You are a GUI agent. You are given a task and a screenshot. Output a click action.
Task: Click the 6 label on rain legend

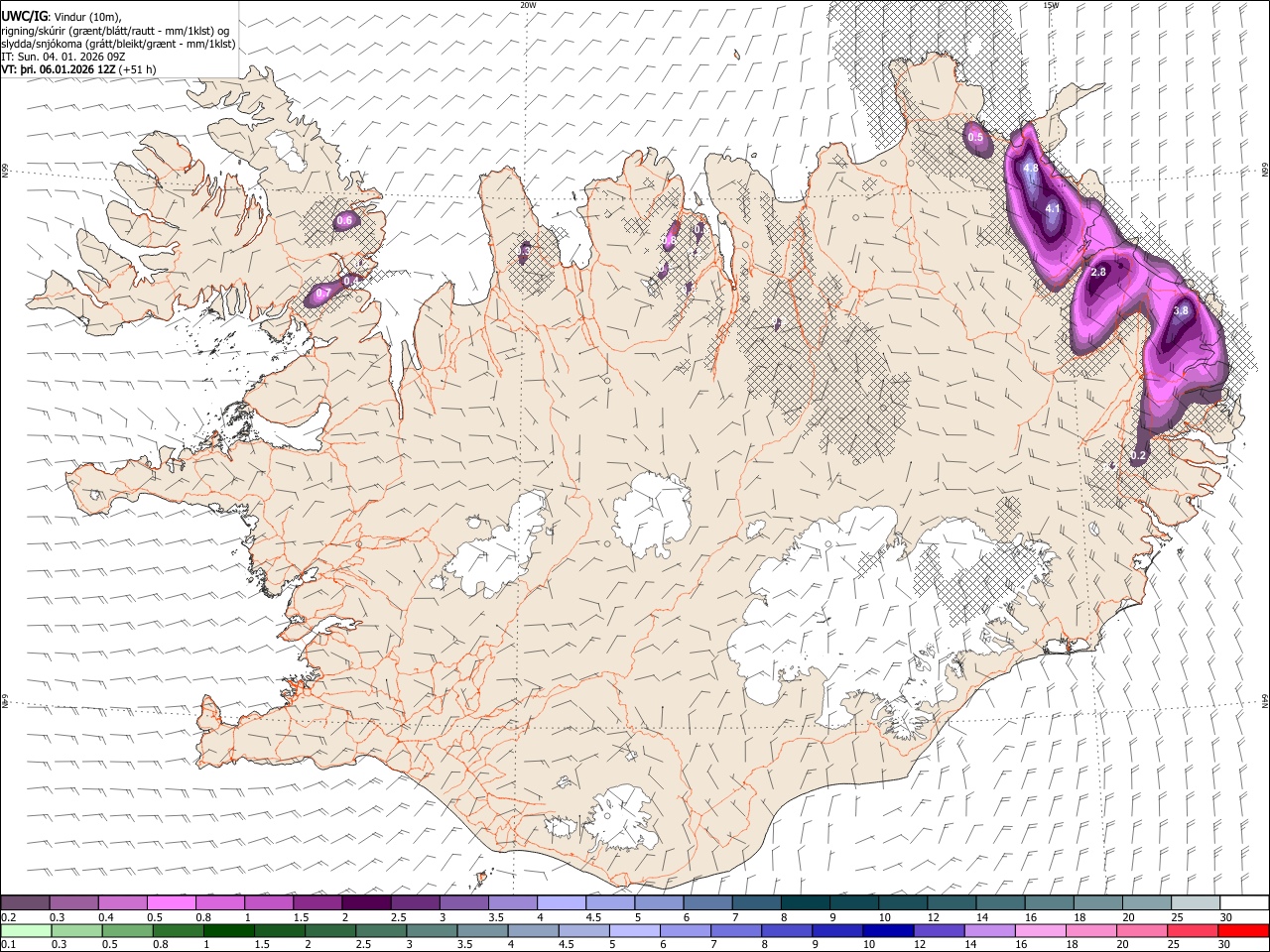click(x=663, y=945)
